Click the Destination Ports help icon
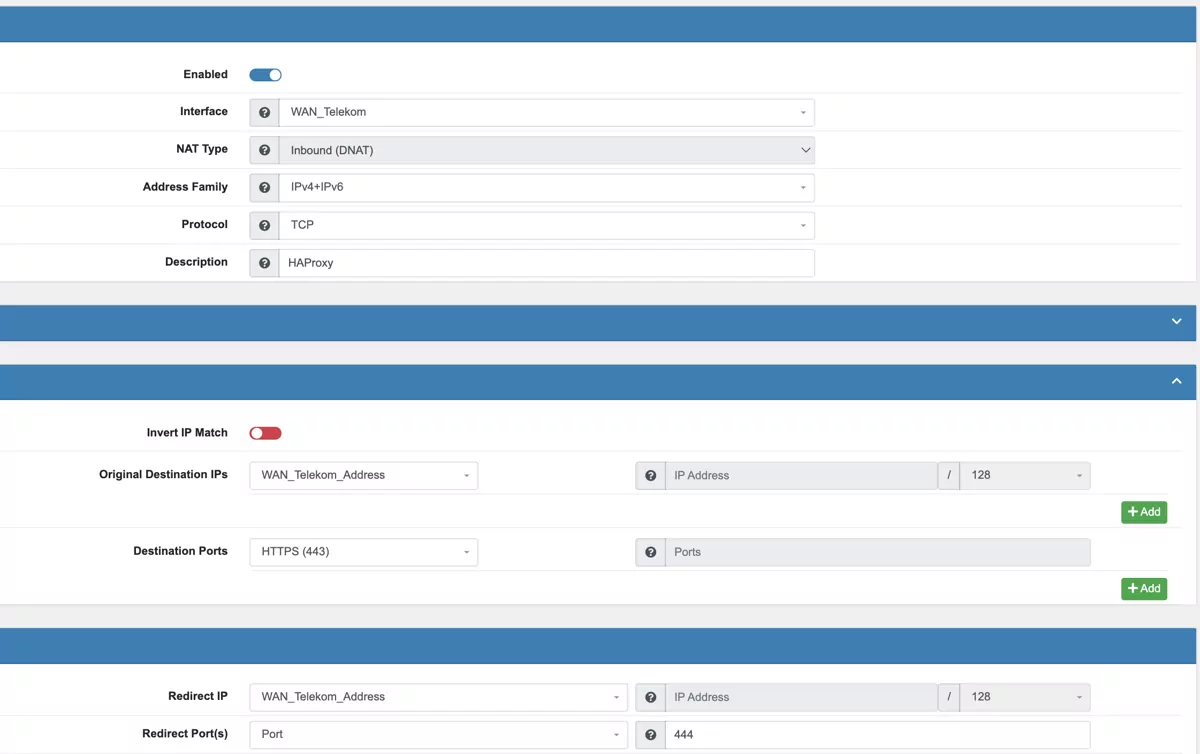 [650, 551]
